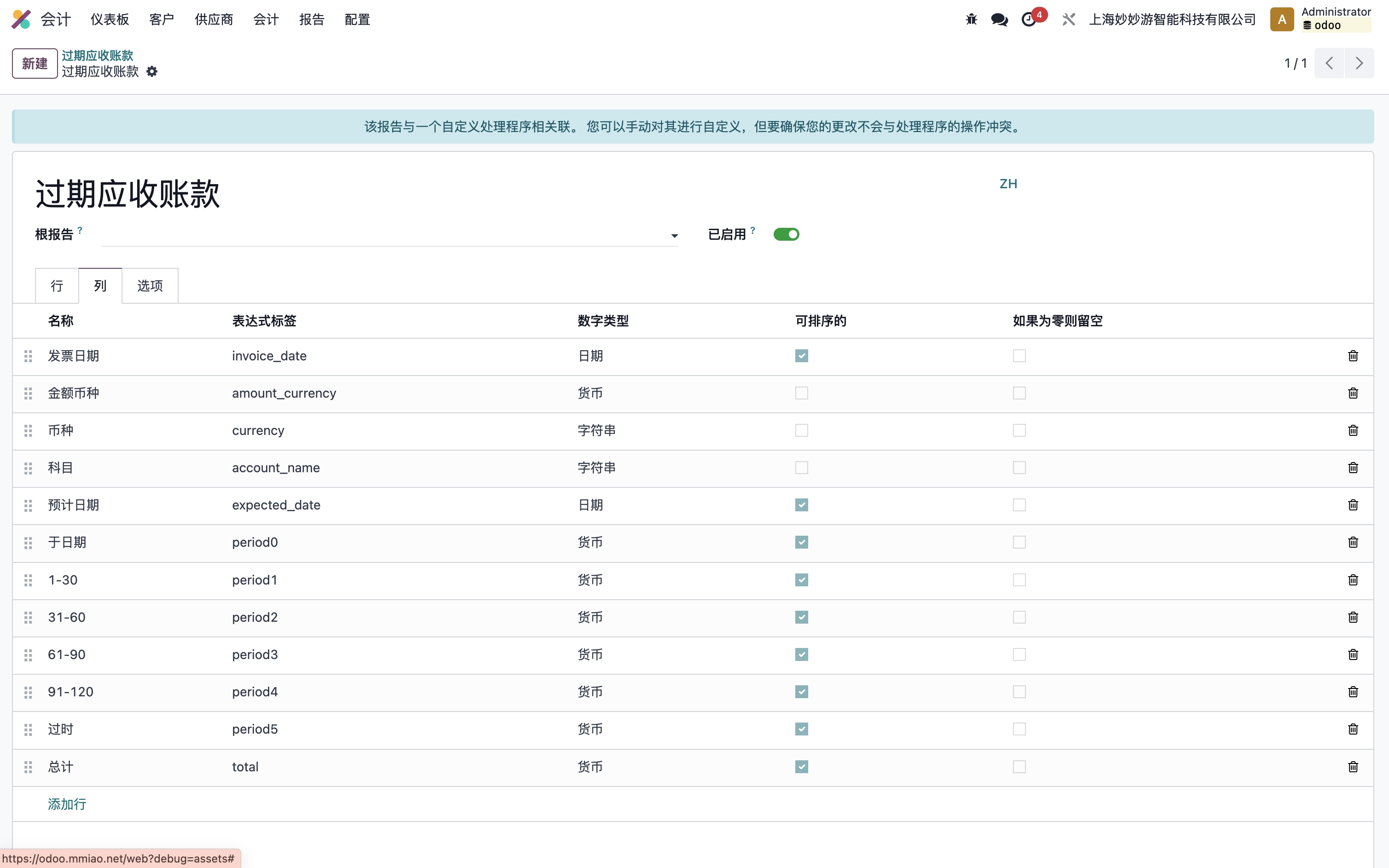This screenshot has height=868, width=1389.
Task: Delete the 币种 column row
Action: pos(1353,431)
